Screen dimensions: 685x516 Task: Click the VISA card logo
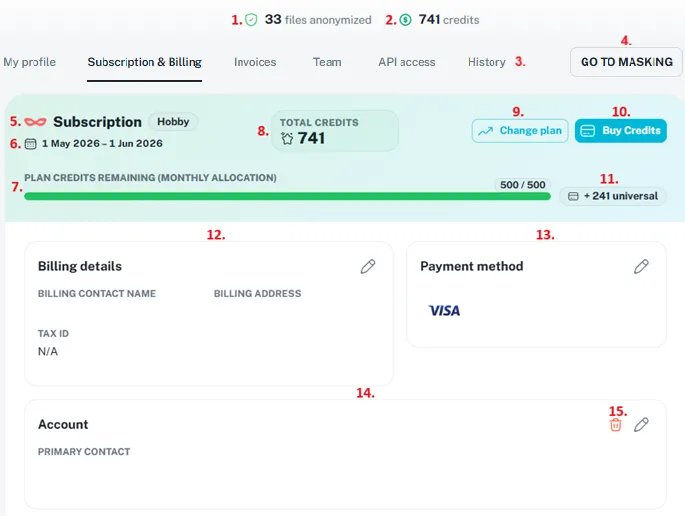[444, 311]
